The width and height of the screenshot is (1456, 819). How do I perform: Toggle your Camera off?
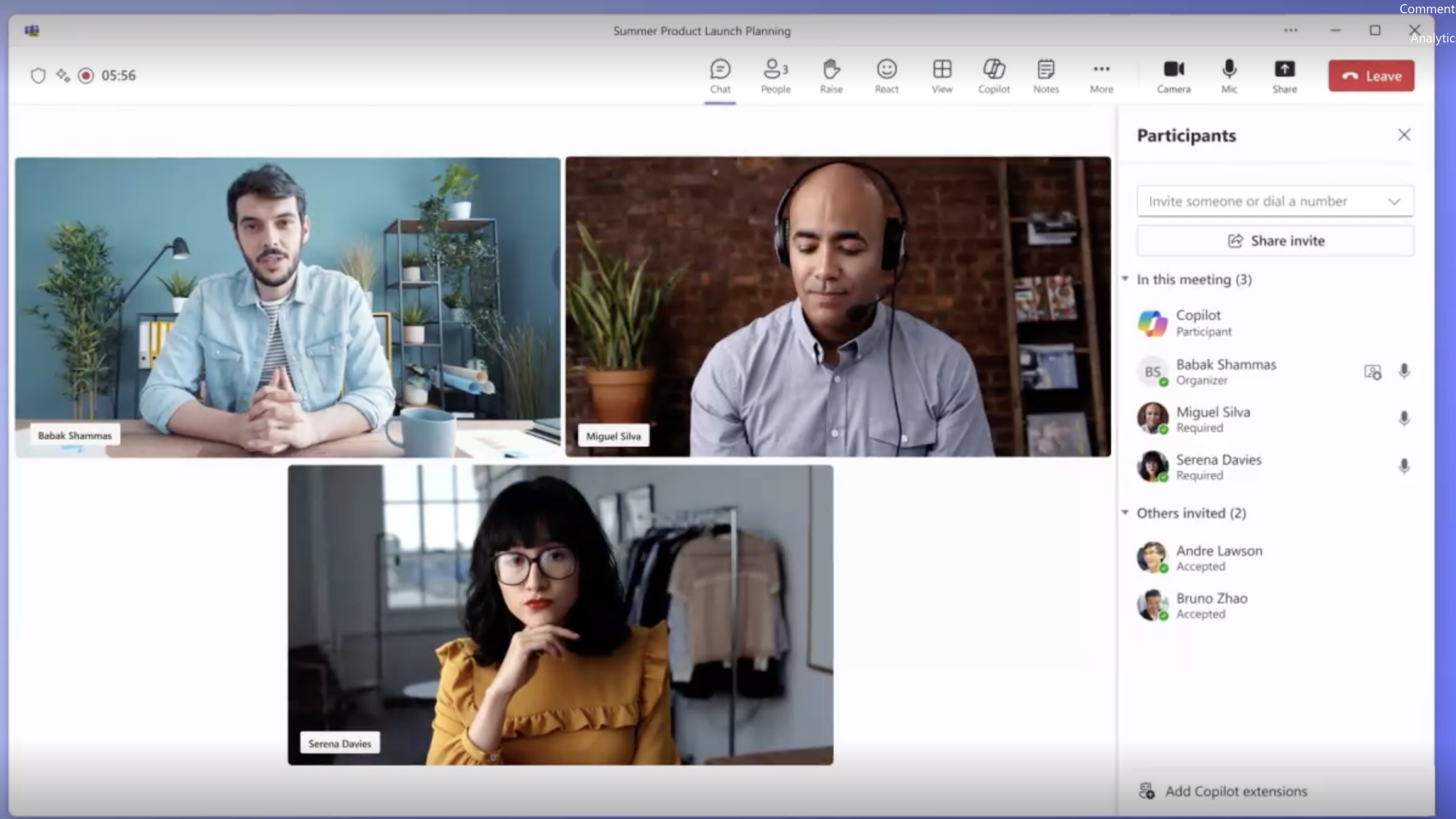point(1173,75)
